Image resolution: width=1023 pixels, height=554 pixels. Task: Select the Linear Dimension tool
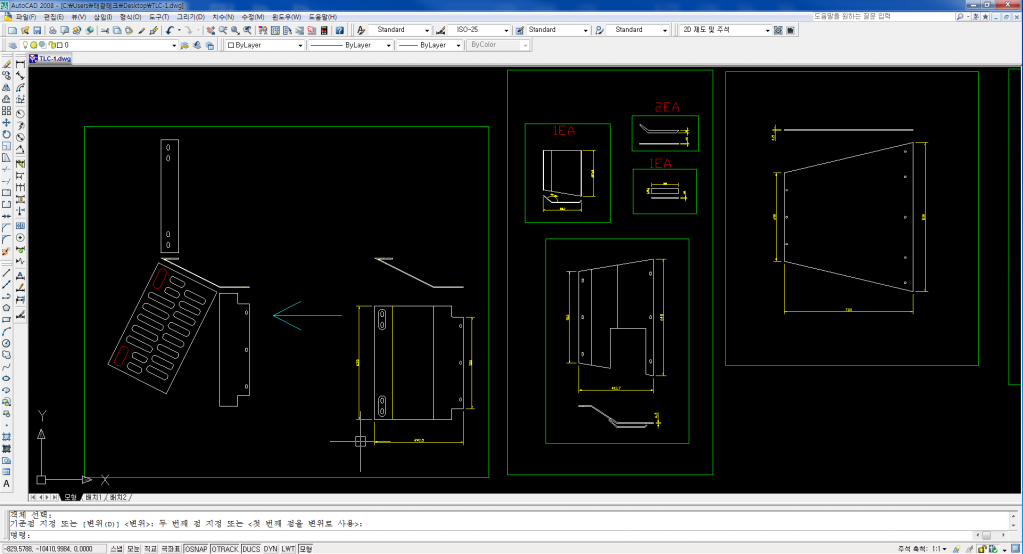coord(20,64)
